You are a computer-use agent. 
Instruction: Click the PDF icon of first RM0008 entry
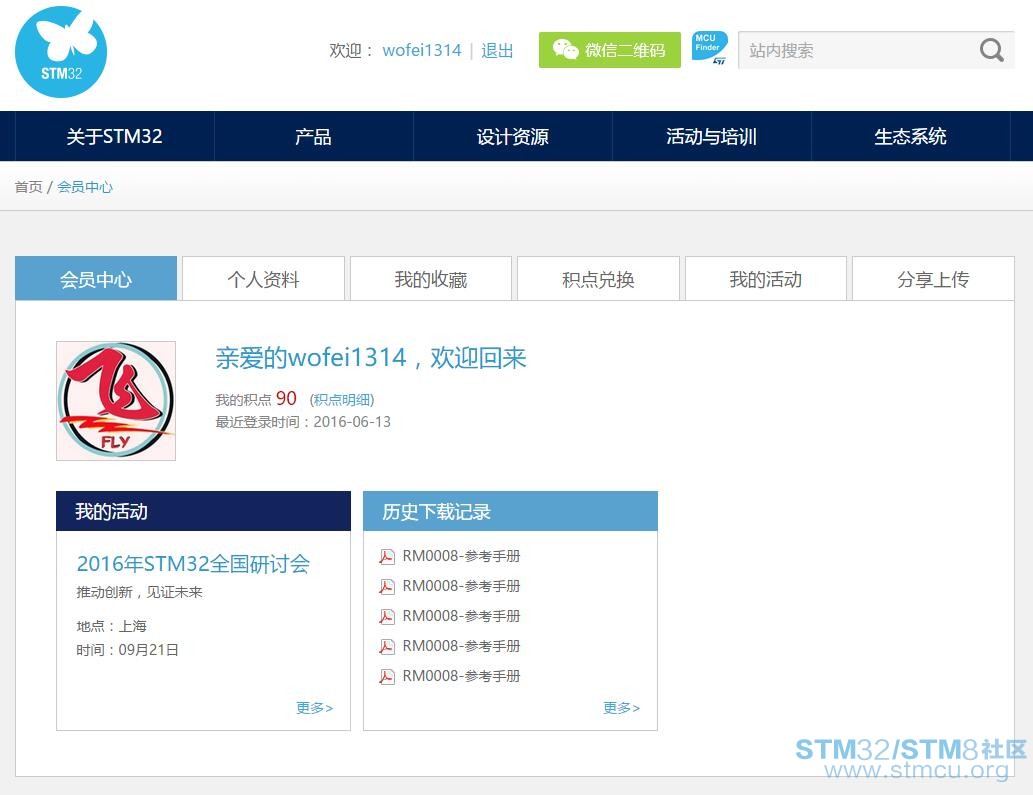tap(387, 557)
